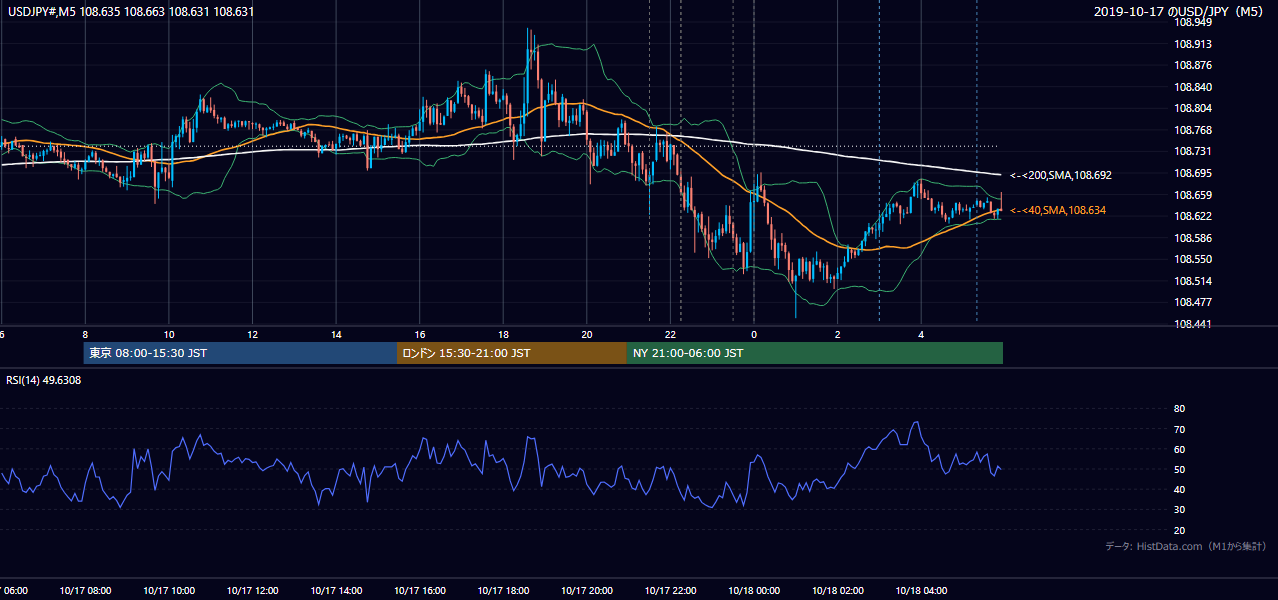Click price axis value 108.441
The height and width of the screenshot is (600, 1278).
pyautogui.click(x=1191, y=324)
